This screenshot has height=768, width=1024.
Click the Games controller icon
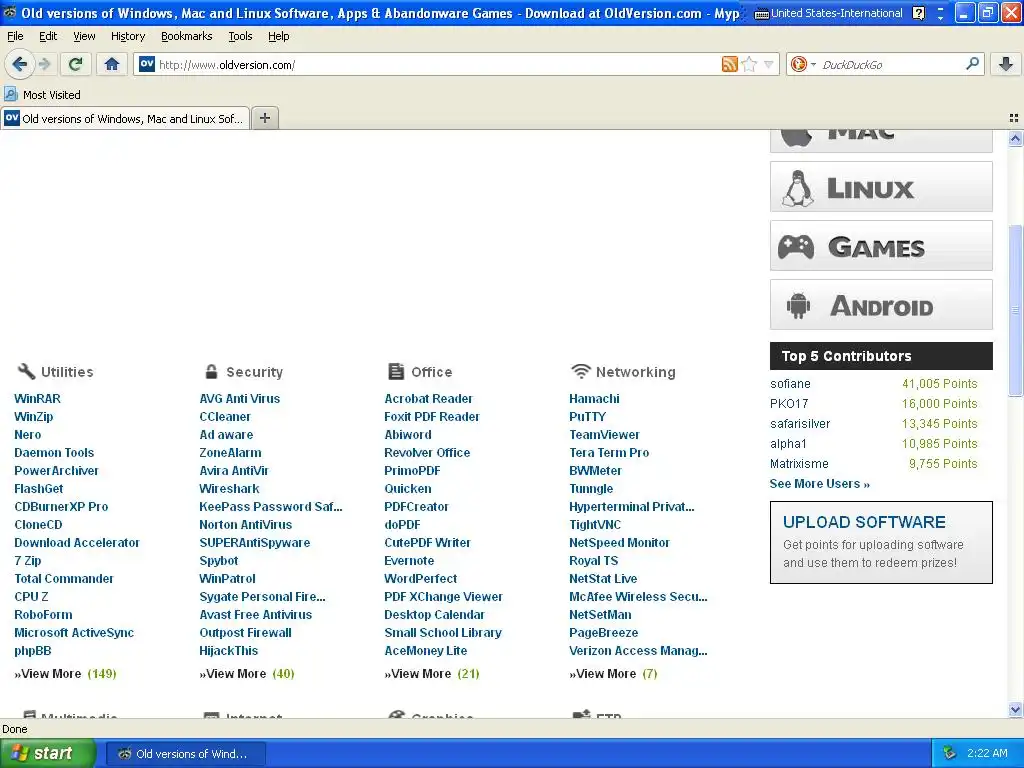(796, 247)
